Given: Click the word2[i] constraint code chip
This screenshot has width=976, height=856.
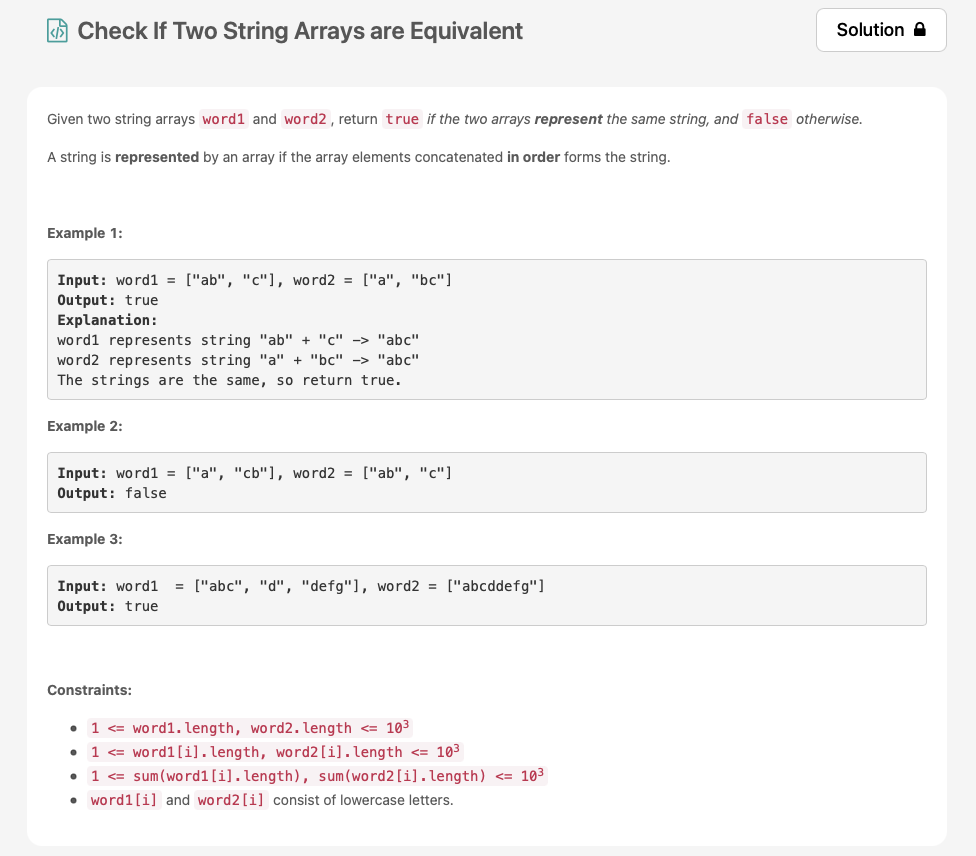Looking at the screenshot, I should click(x=229, y=800).
